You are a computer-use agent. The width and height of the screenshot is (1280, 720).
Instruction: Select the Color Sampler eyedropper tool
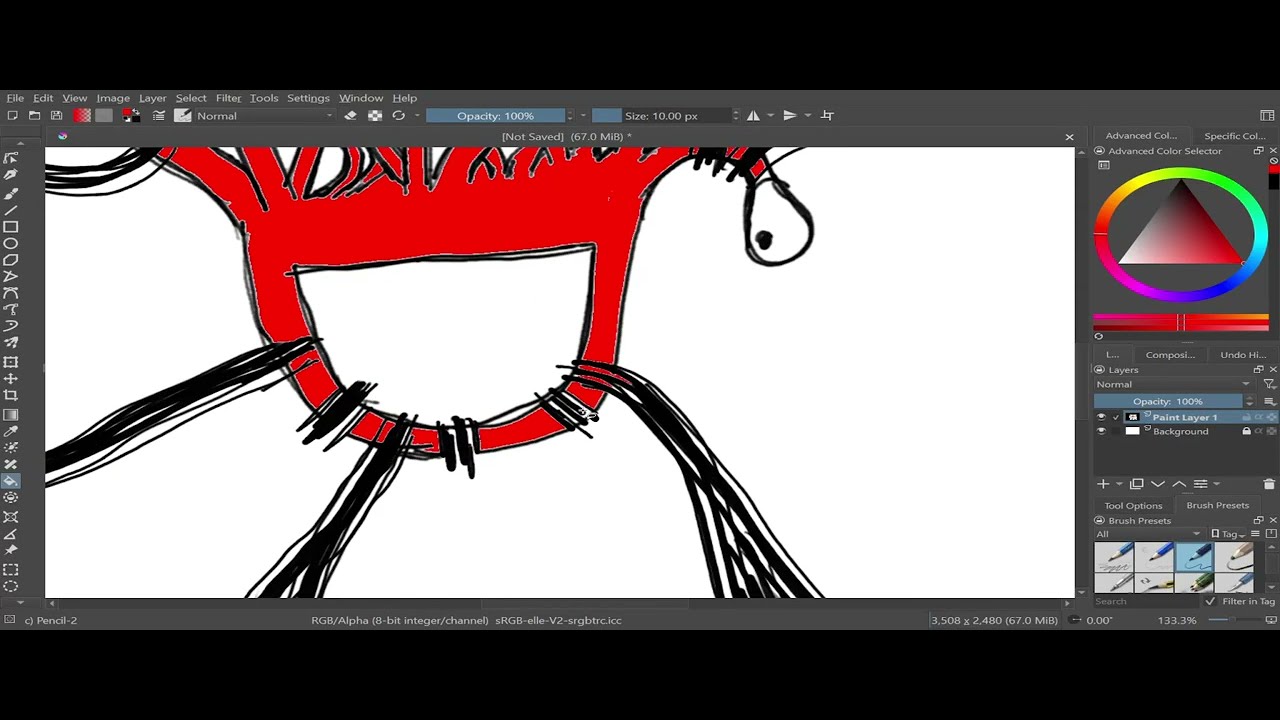[11, 431]
